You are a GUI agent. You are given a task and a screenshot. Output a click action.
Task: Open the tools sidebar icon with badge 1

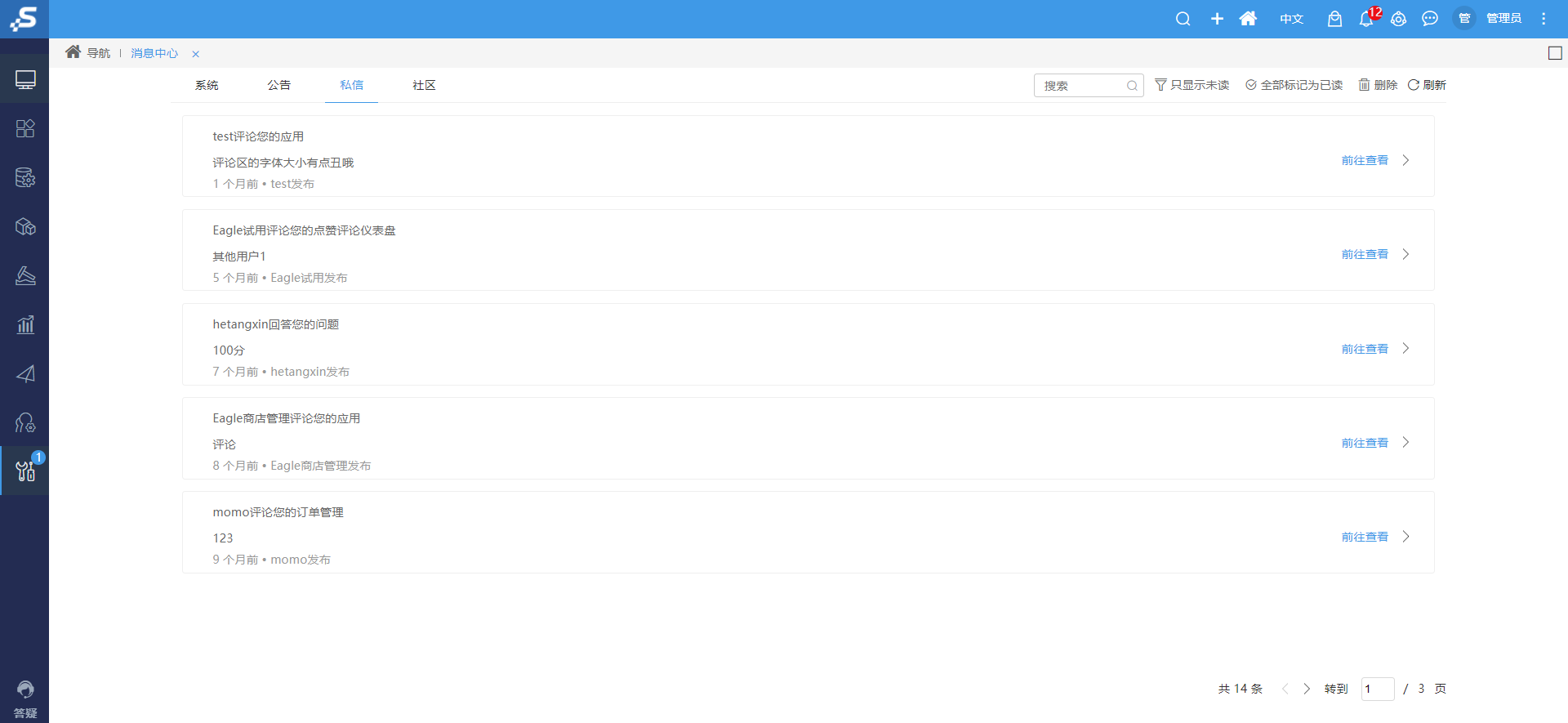pyautogui.click(x=25, y=471)
